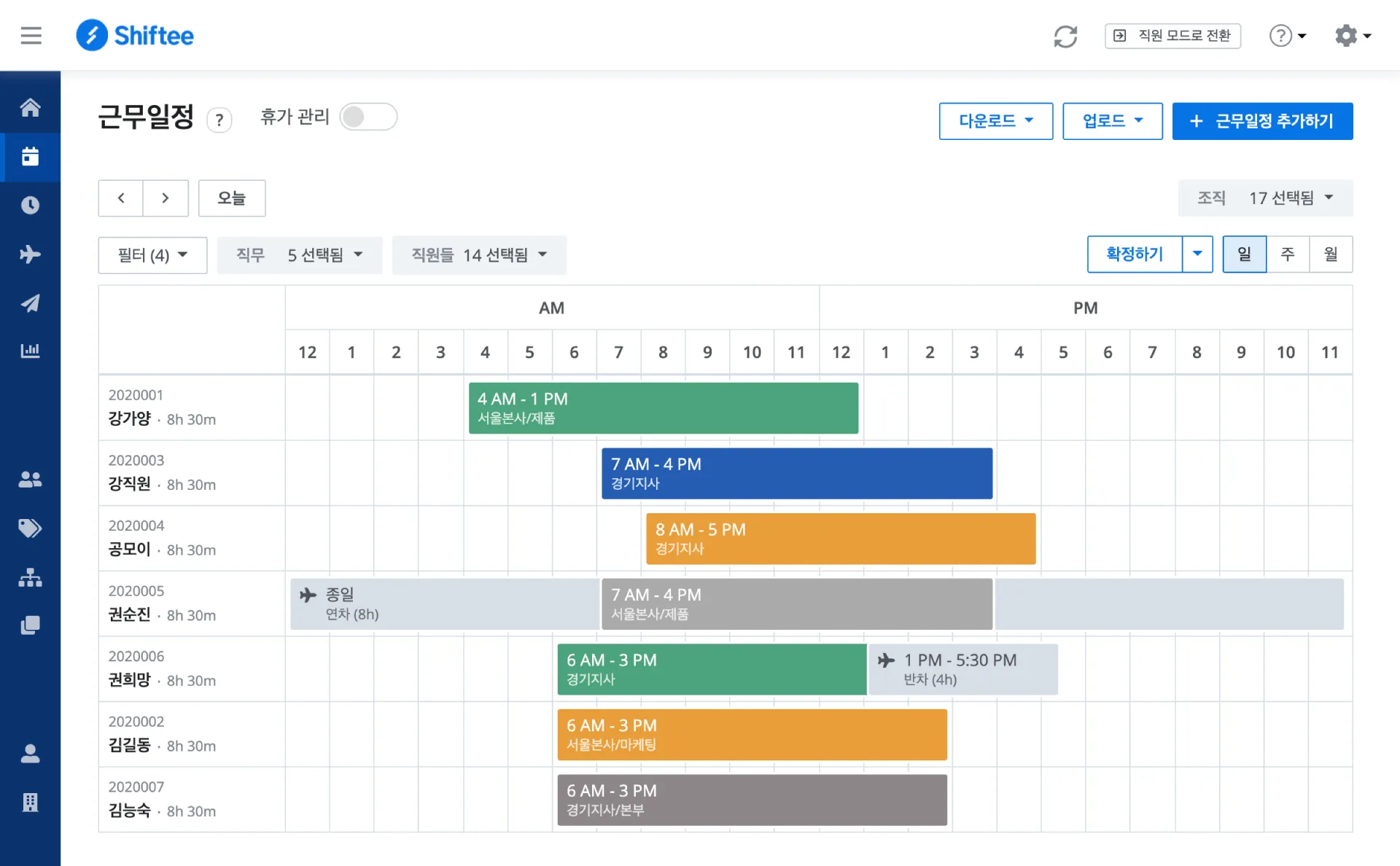Open the hamburger menu icon
Image resolution: width=1400 pixels, height=866 pixels.
[31, 36]
